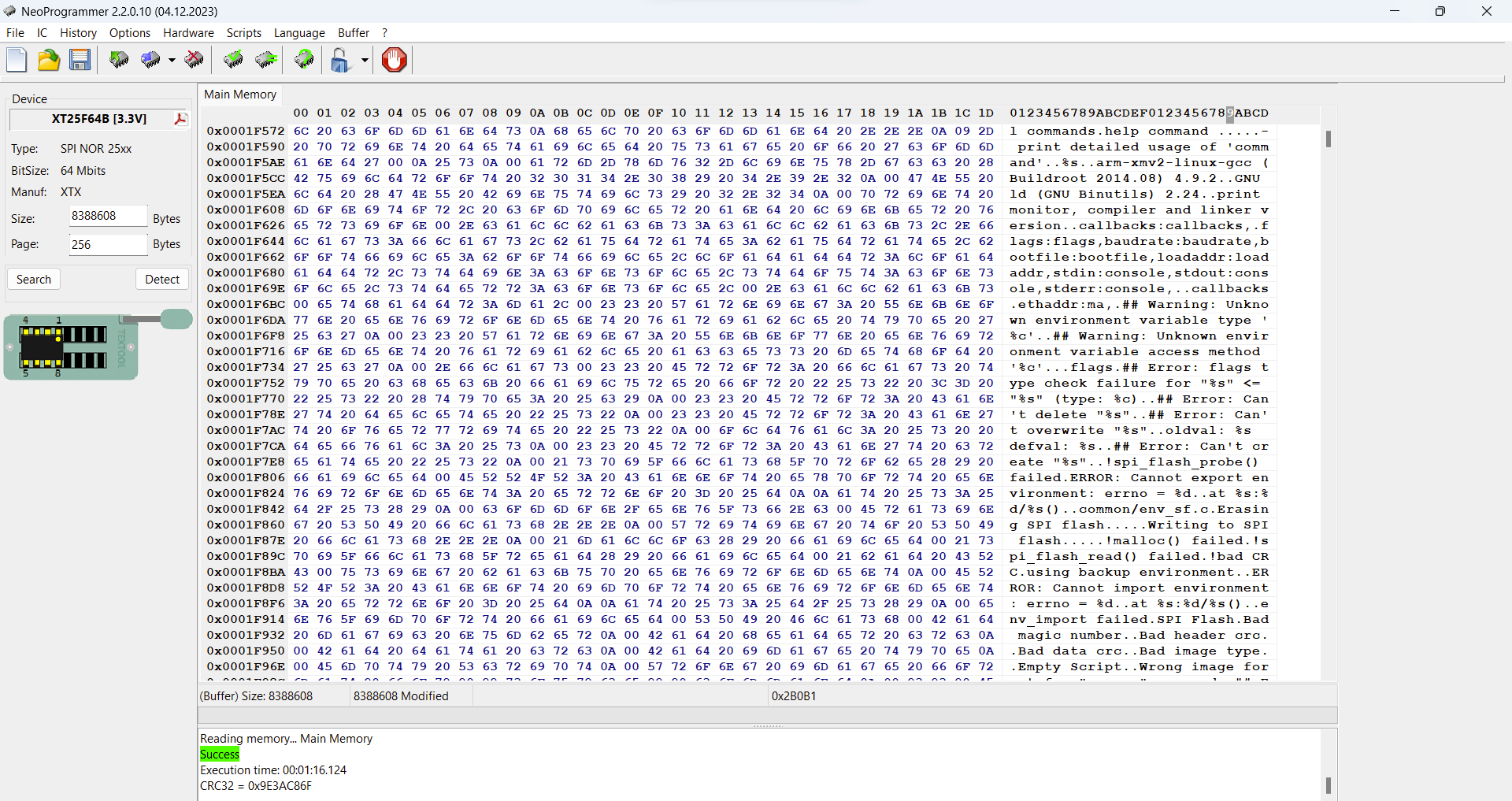Click the New buffer icon

coord(17,60)
